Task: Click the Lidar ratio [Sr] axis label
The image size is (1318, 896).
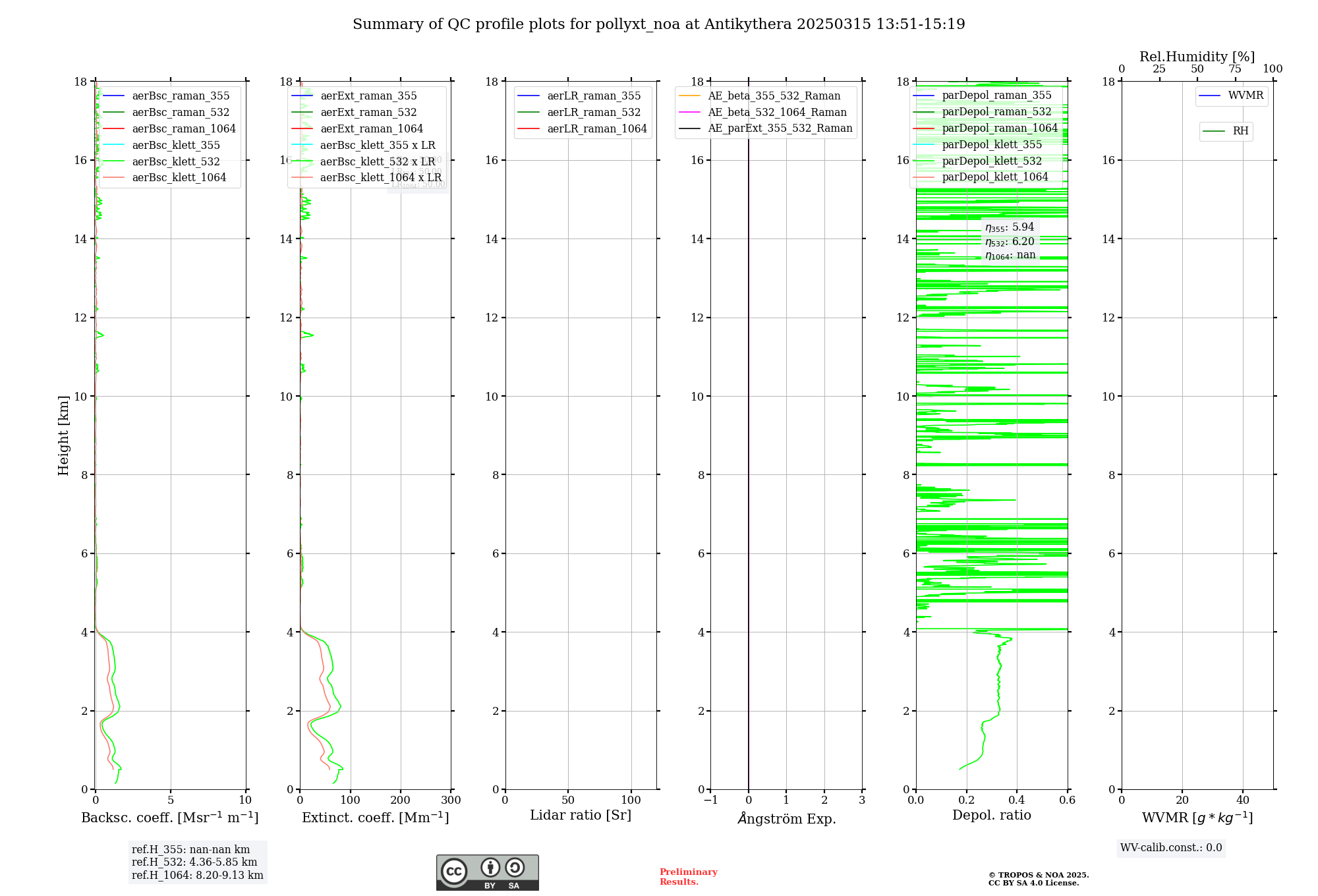Action: pos(581,815)
